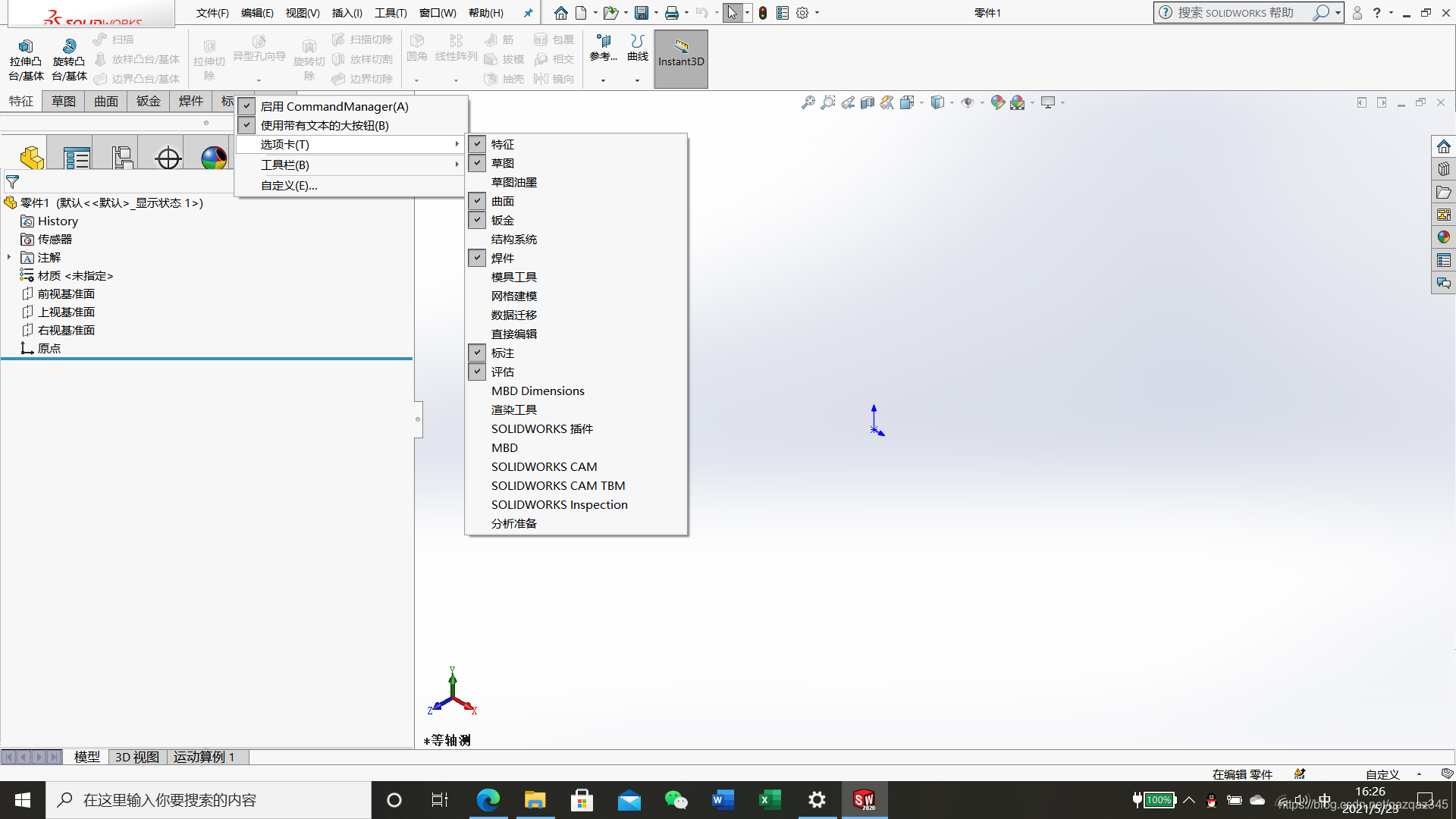Uncheck the 钣金 tab checkbox in submenu
Screen dimensions: 1456x819
pyautogui.click(x=477, y=220)
